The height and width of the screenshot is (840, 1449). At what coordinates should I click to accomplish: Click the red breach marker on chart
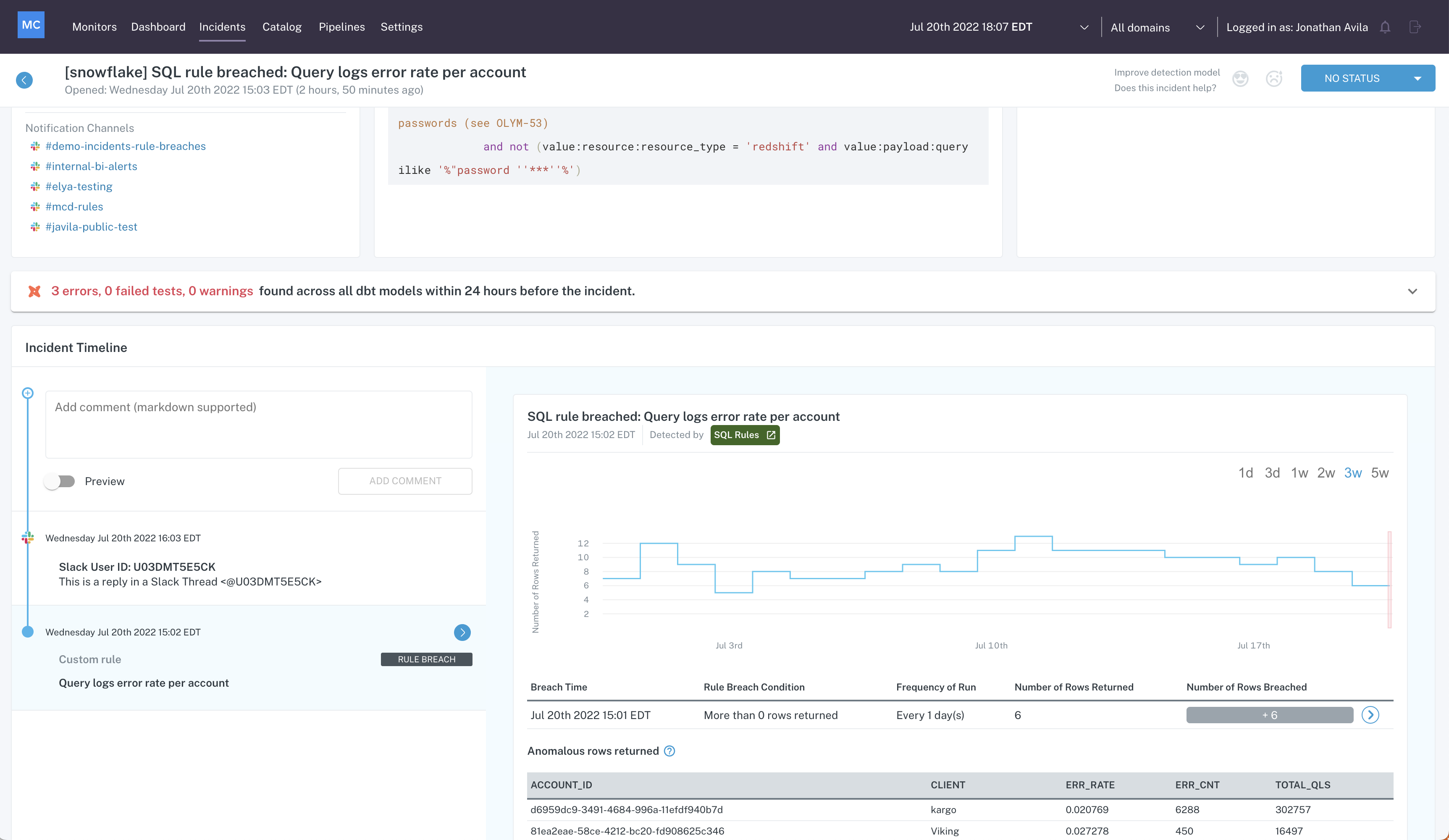(x=1389, y=580)
